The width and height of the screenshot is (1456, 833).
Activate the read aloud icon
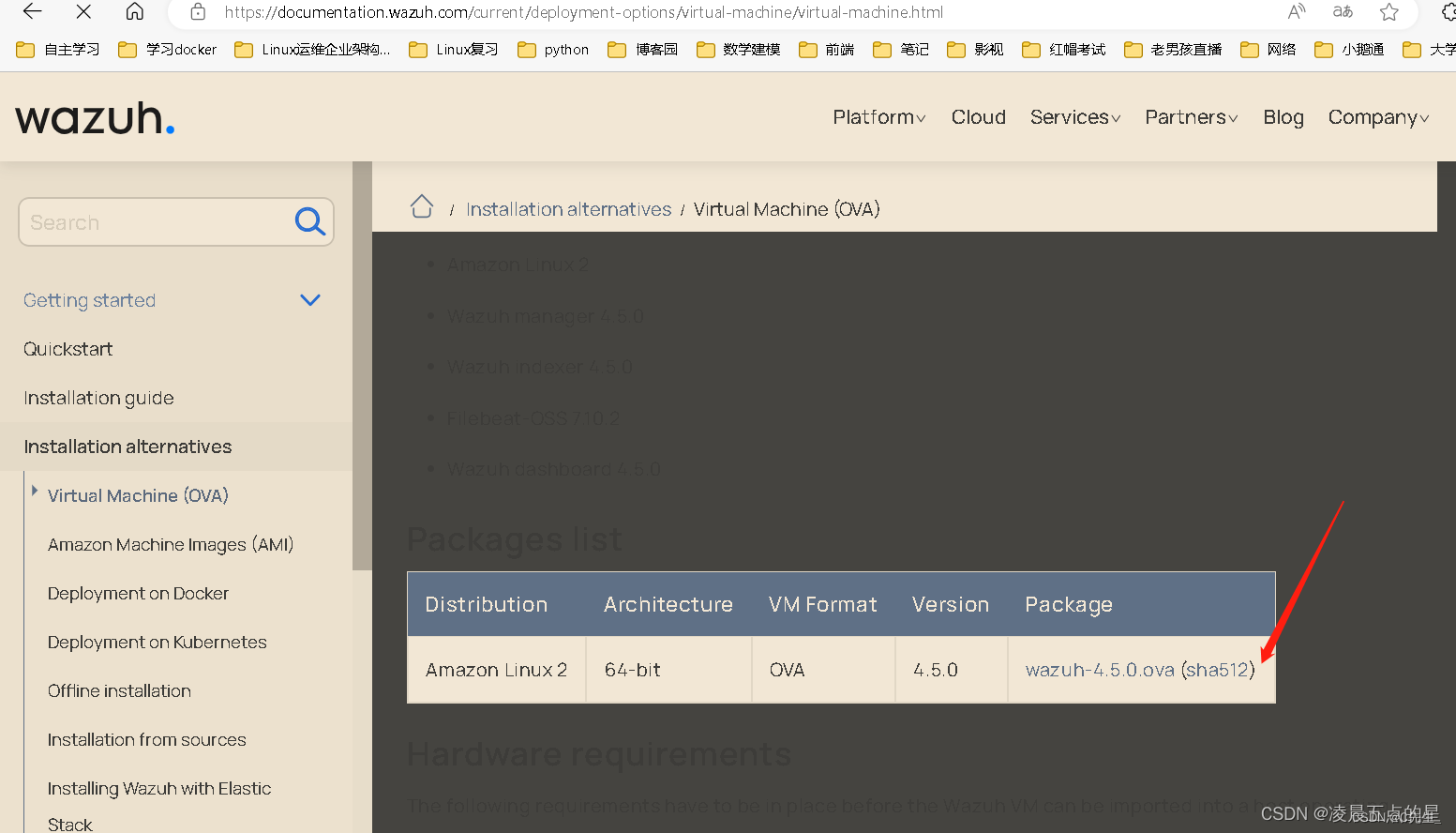[1297, 12]
